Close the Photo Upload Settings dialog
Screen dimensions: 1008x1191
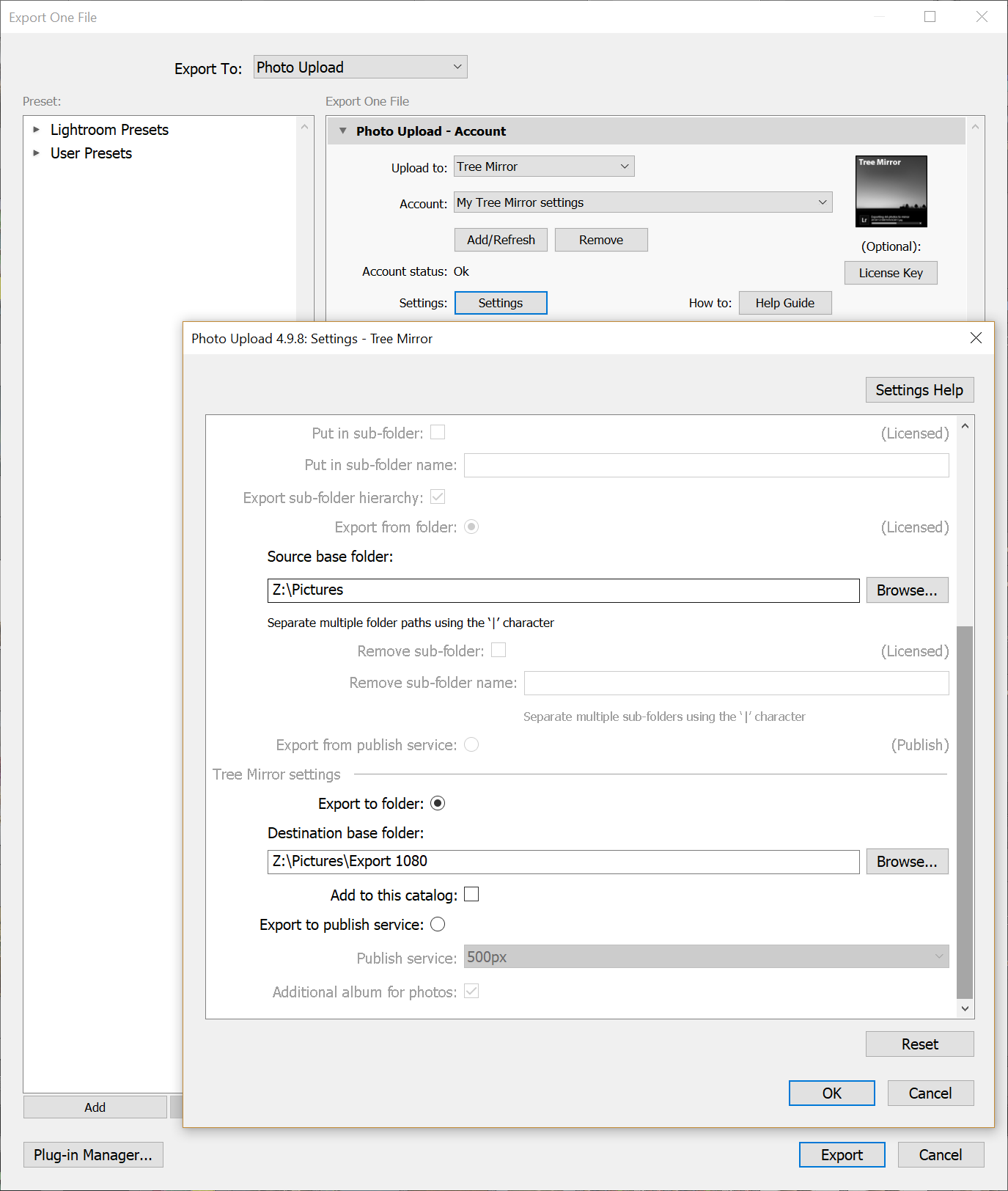[976, 338]
